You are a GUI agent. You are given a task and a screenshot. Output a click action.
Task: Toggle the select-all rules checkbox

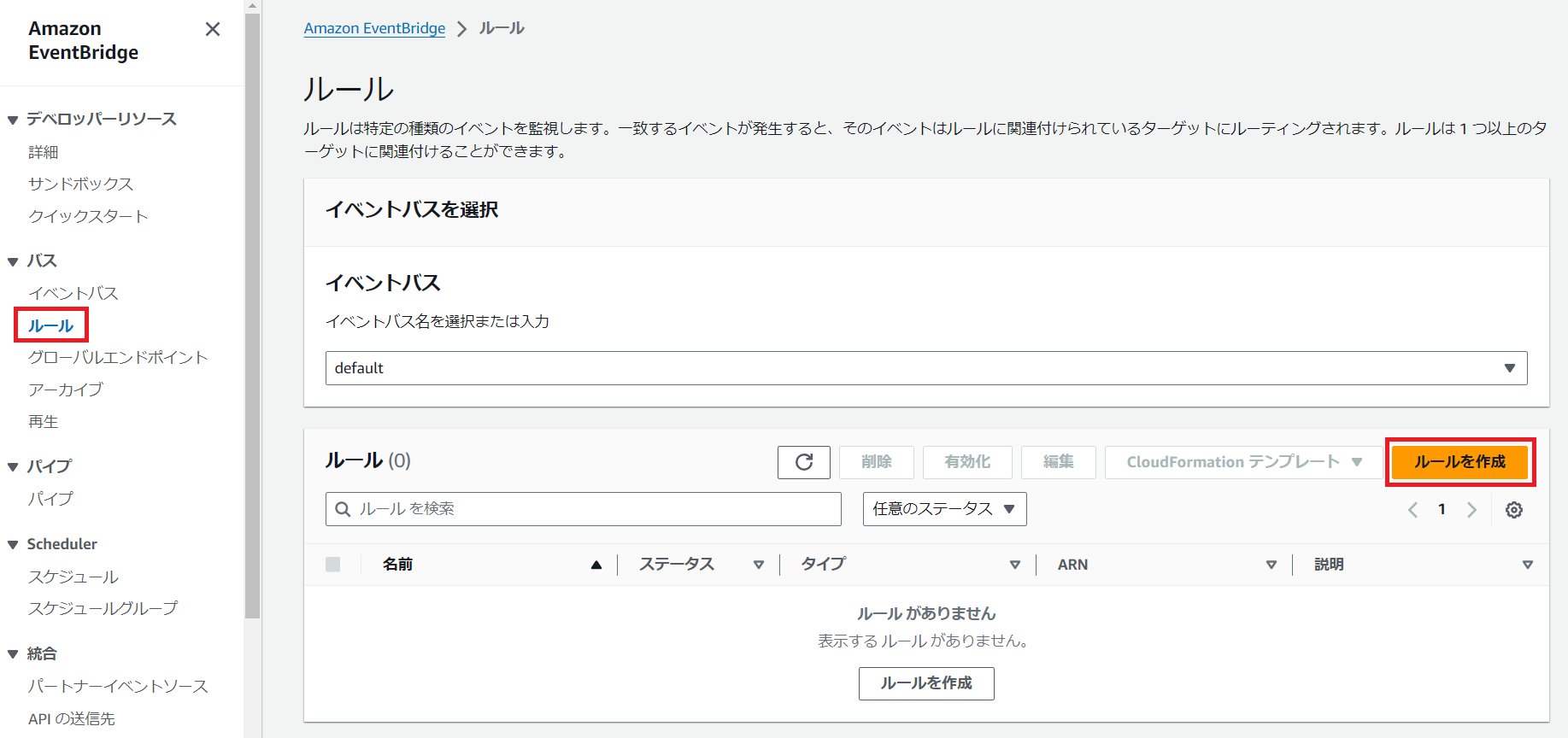333,565
